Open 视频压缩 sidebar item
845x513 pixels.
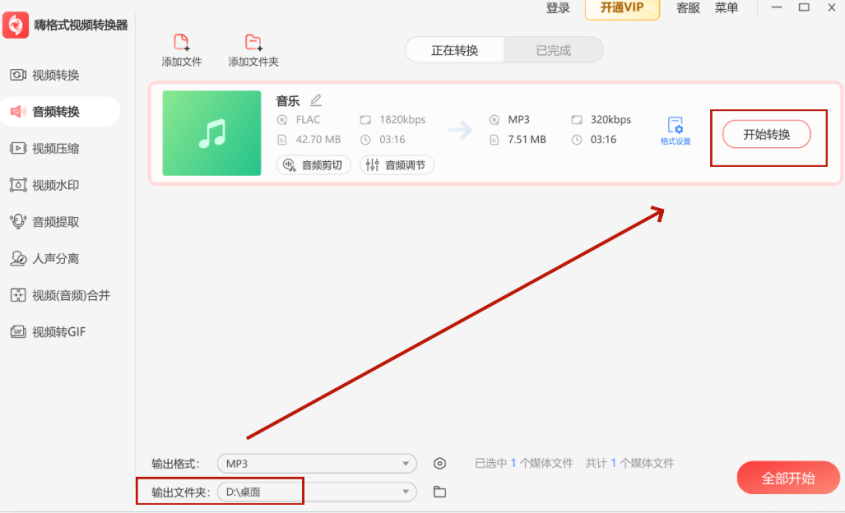(x=45, y=148)
